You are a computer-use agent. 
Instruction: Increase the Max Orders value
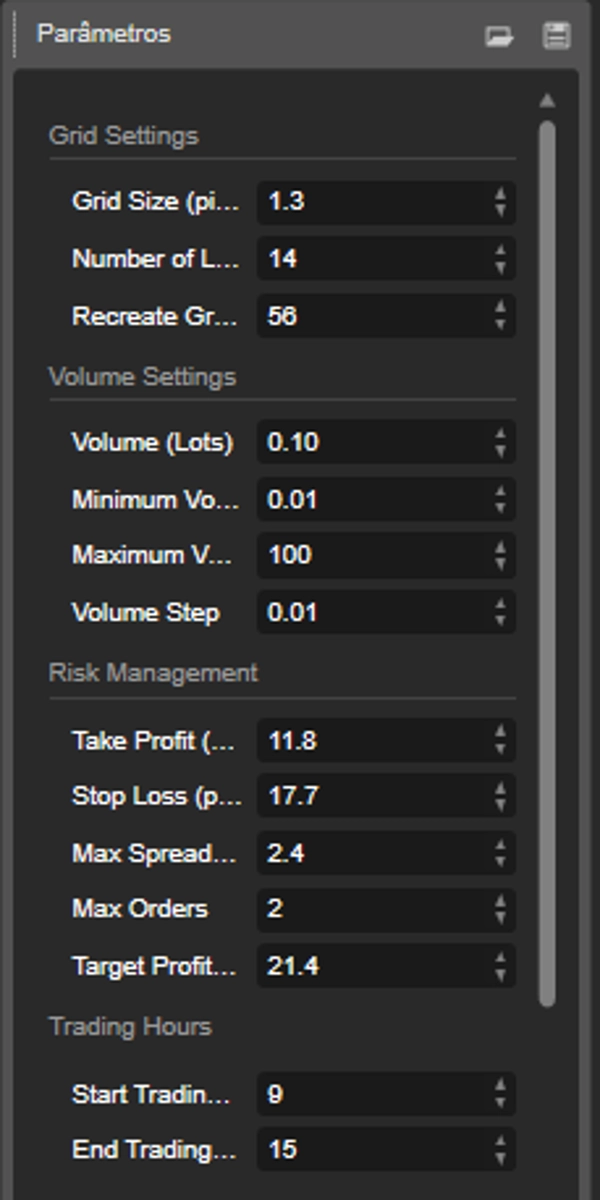(500, 900)
